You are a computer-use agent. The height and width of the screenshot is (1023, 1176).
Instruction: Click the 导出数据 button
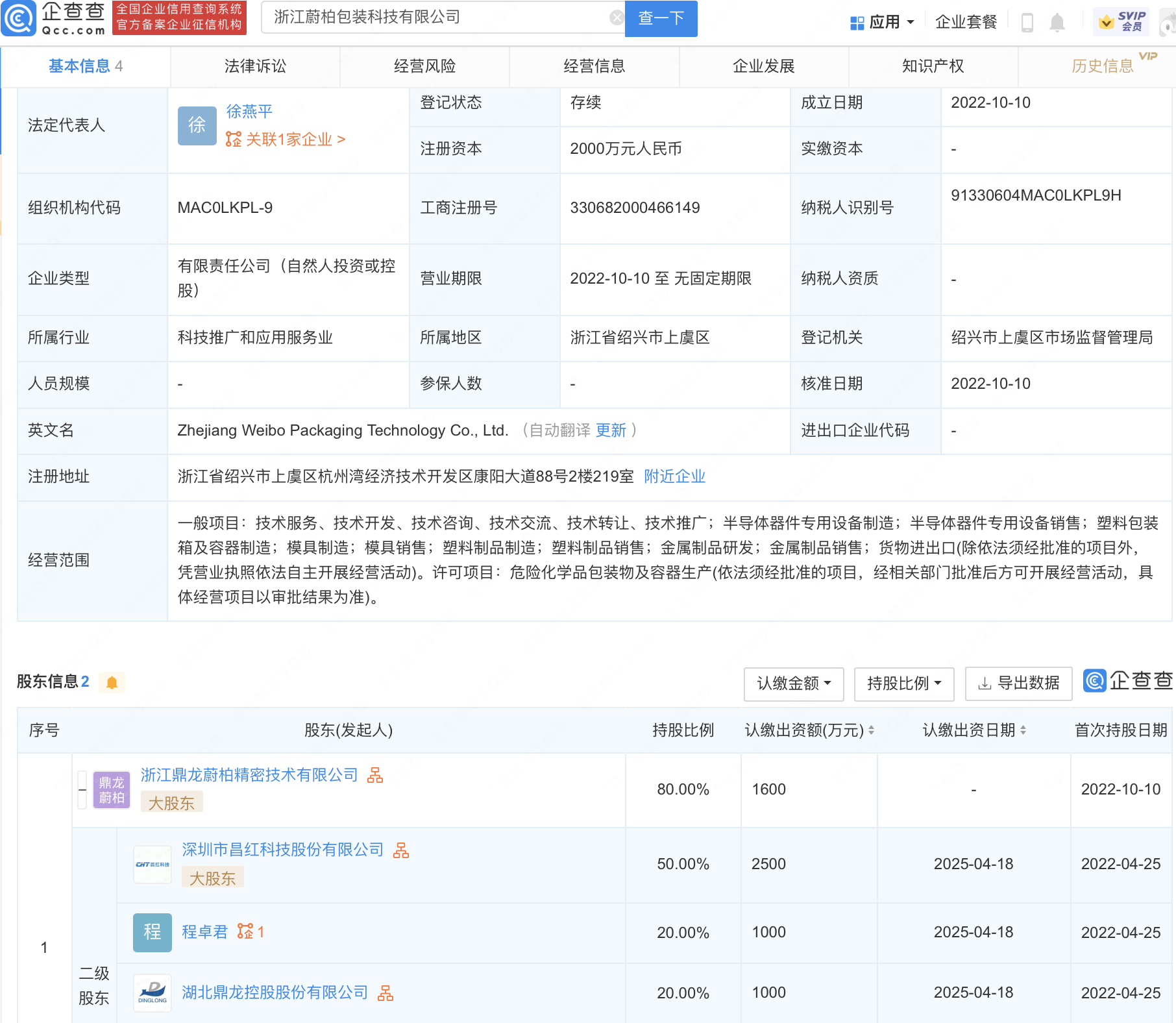[x=1018, y=684]
